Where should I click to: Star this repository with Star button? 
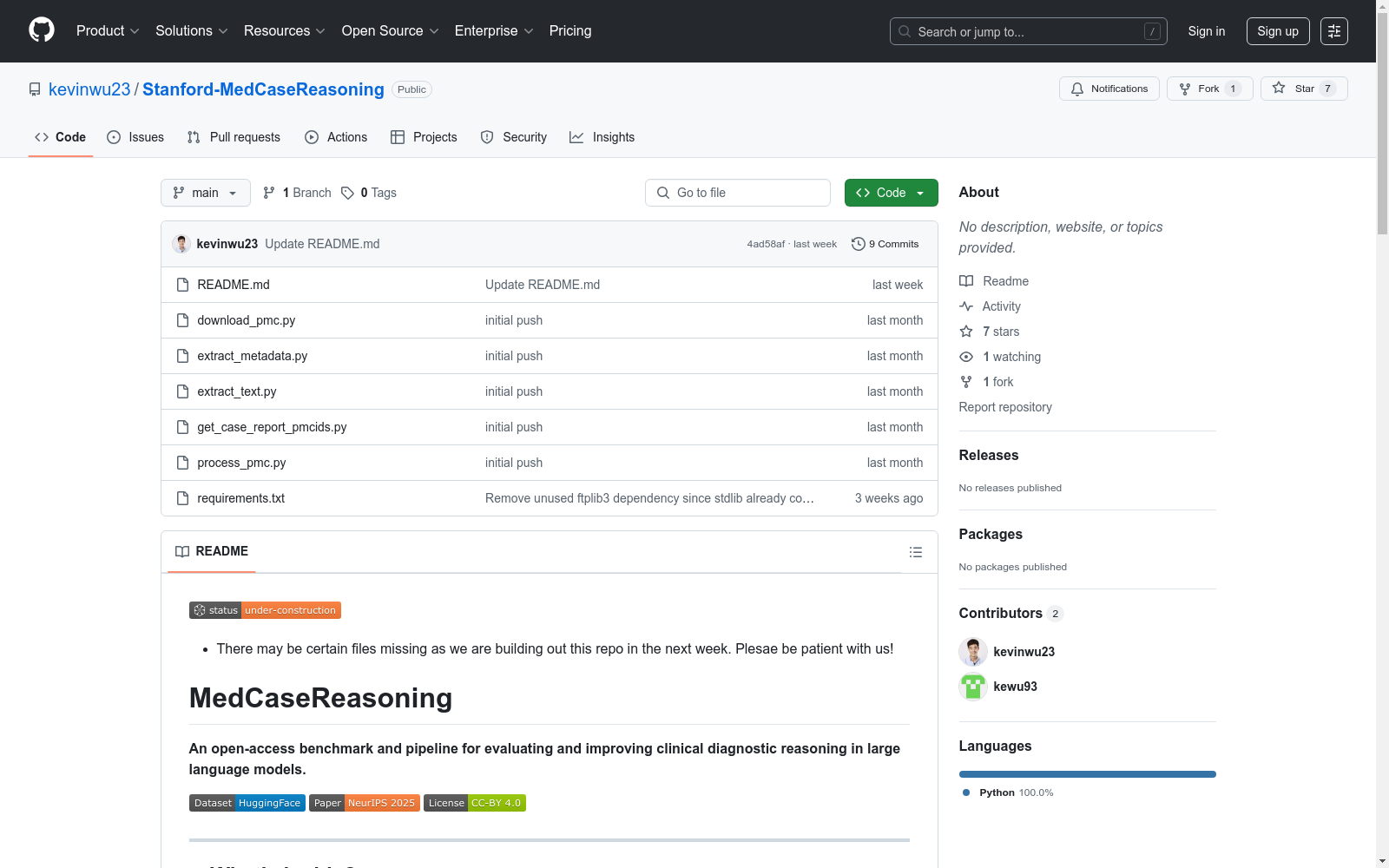pos(1304,89)
